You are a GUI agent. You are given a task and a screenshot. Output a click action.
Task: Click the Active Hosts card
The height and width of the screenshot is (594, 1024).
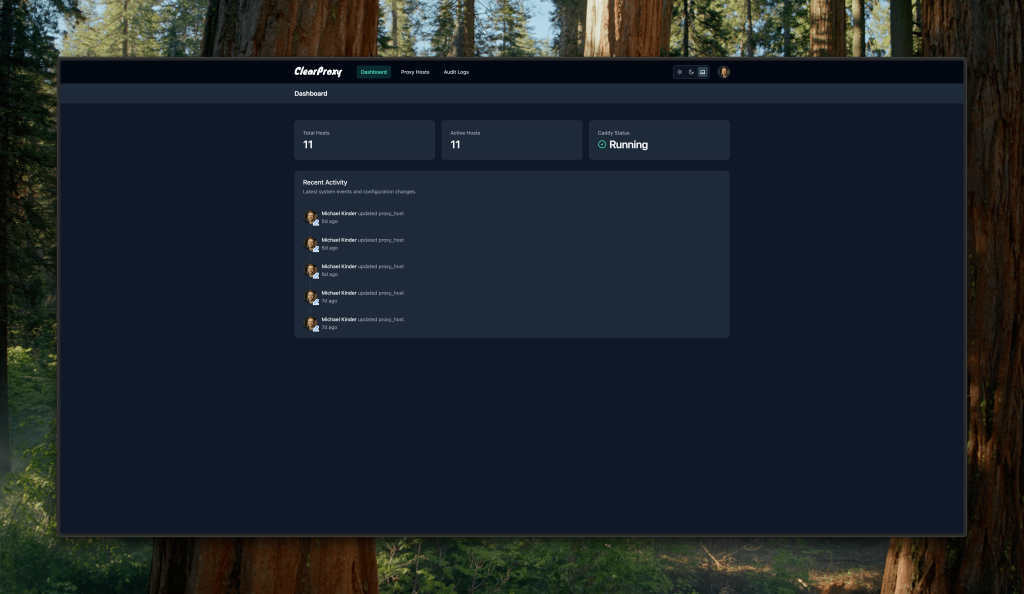[x=511, y=139]
